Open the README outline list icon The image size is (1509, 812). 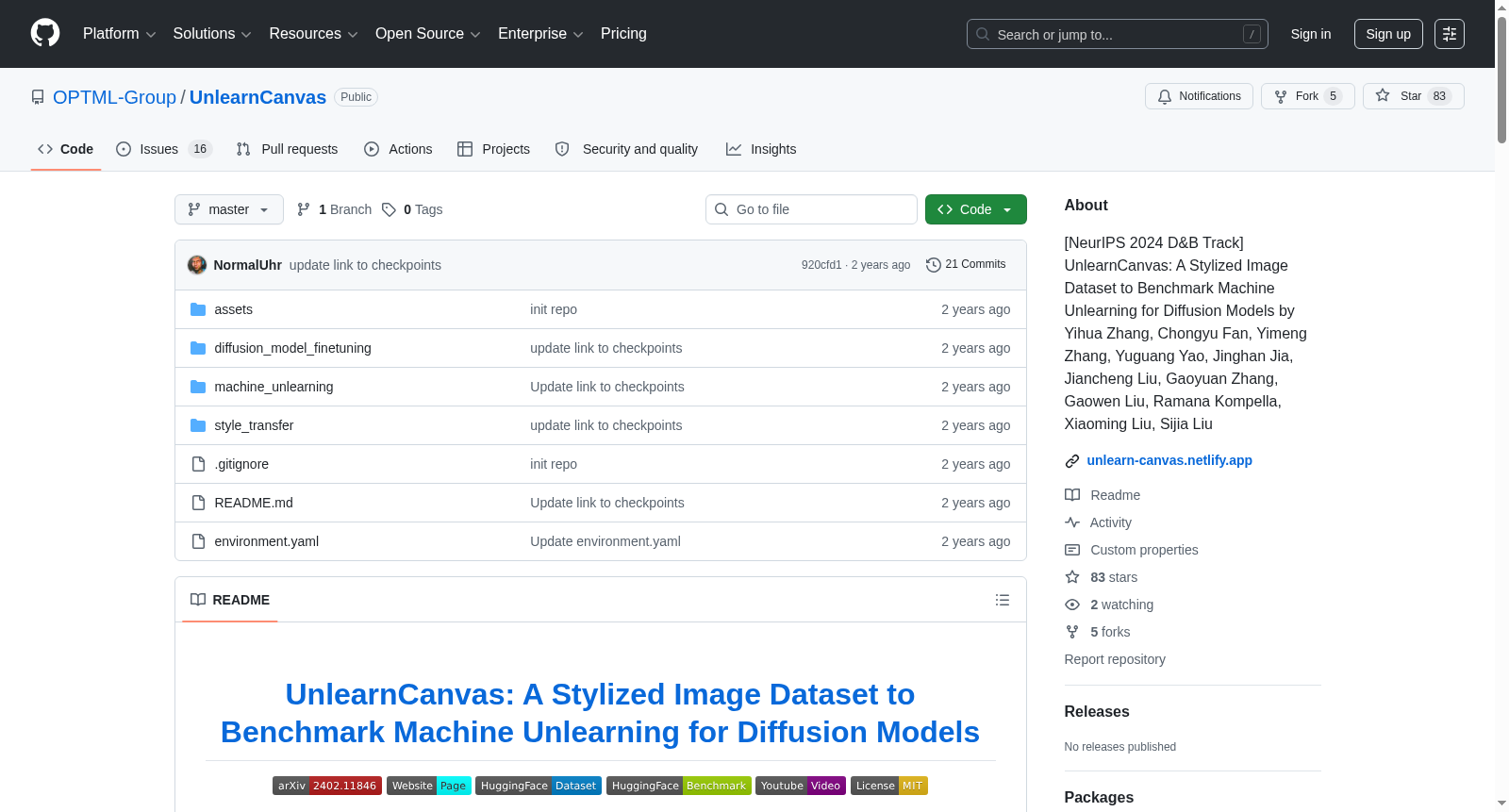(1003, 600)
